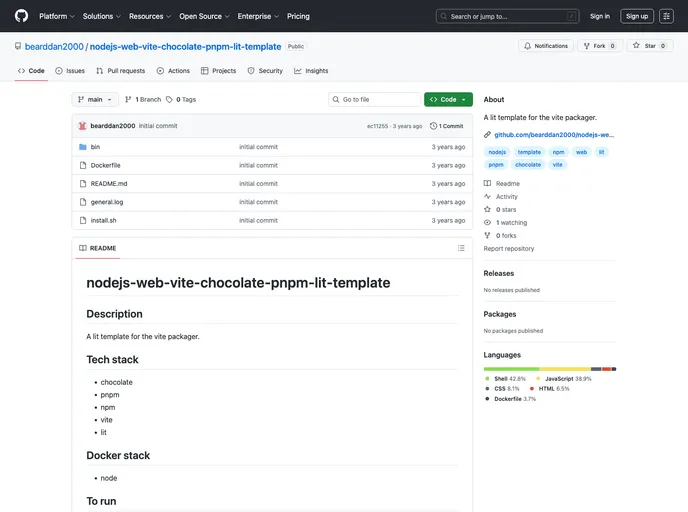688x512 pixels.
Task: Open the README outline icon
Action: (x=461, y=248)
